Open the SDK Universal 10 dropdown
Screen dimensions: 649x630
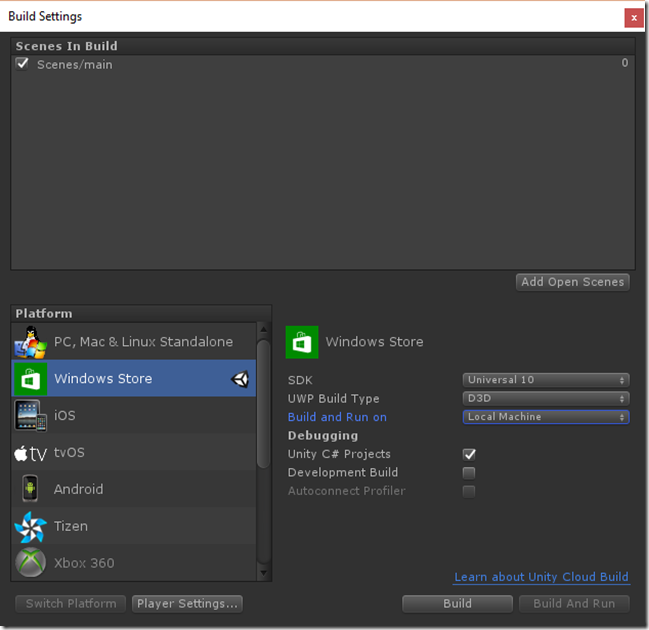tap(546, 380)
